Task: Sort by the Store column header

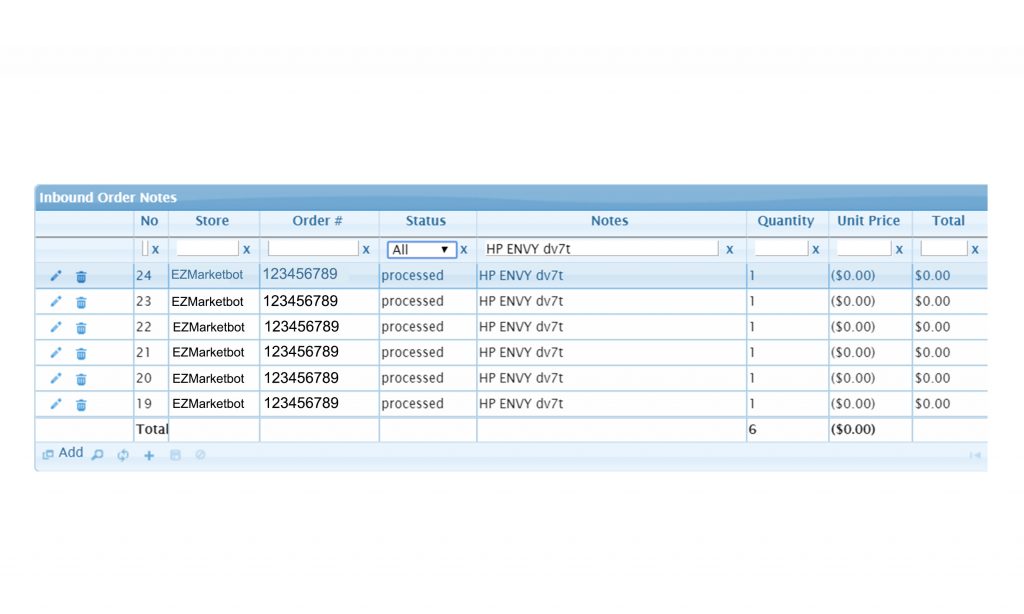Action: [213, 221]
